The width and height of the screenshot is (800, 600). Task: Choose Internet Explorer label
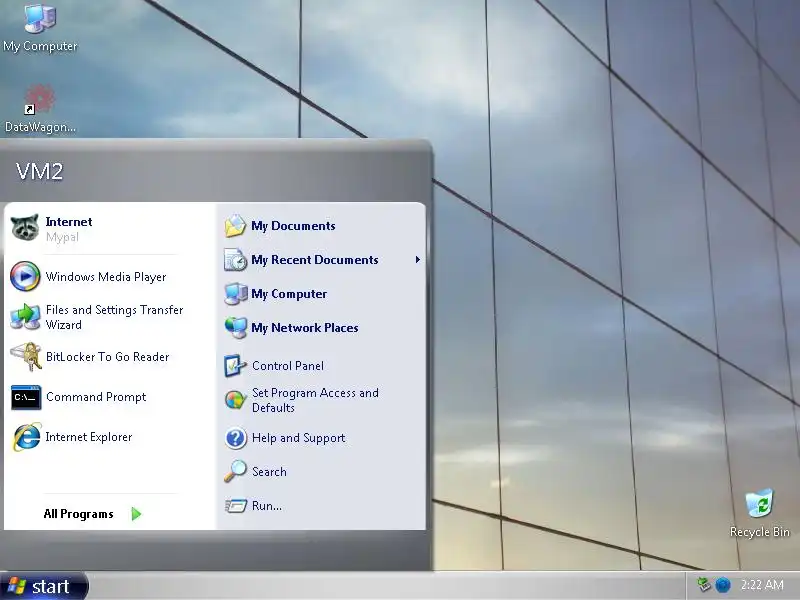[x=89, y=437]
